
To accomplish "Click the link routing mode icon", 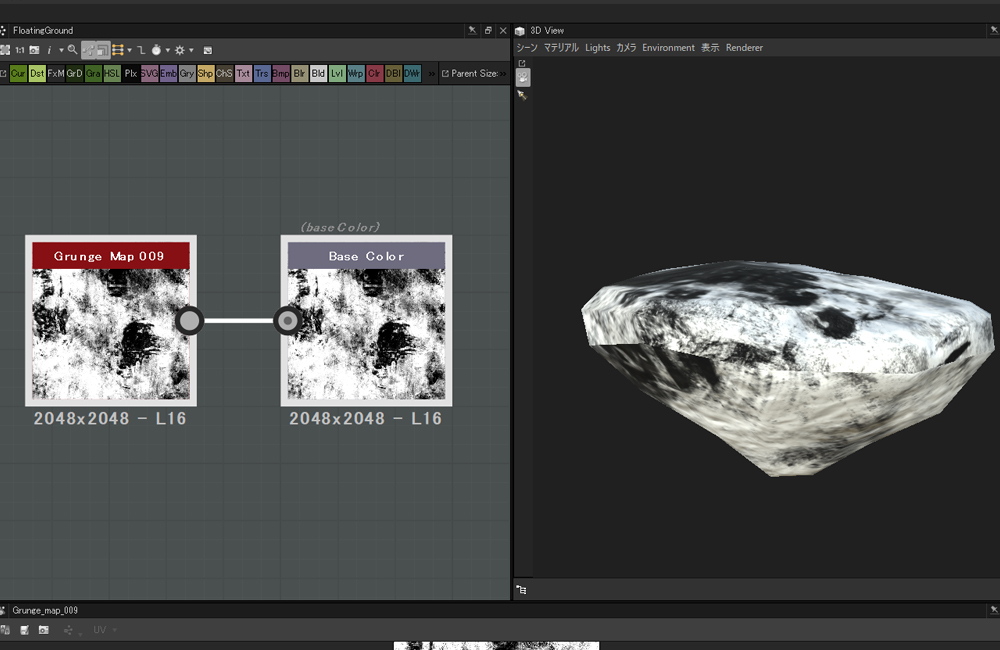I will click(141, 50).
